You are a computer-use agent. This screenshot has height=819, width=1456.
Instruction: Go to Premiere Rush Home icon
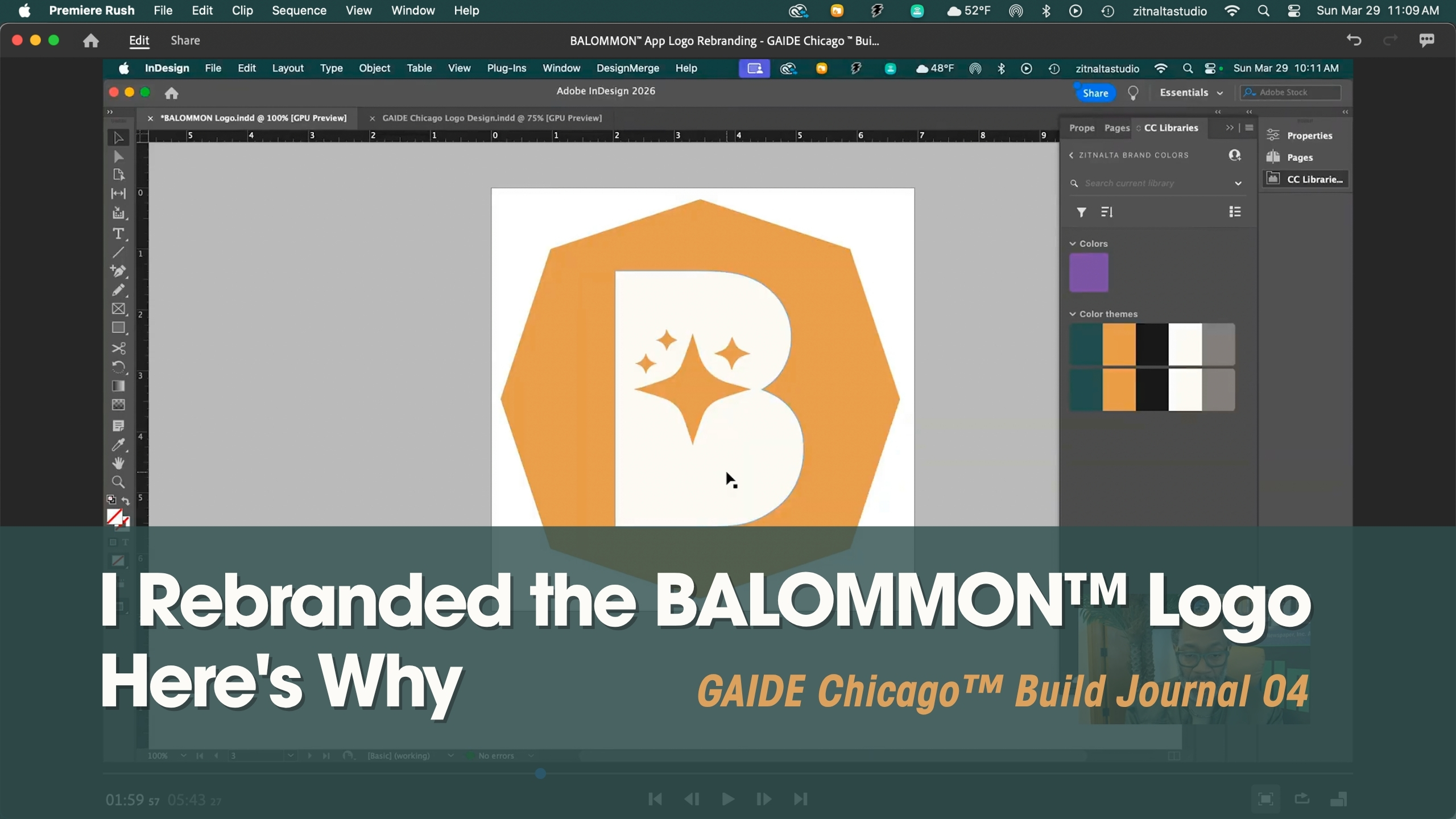[x=91, y=40]
